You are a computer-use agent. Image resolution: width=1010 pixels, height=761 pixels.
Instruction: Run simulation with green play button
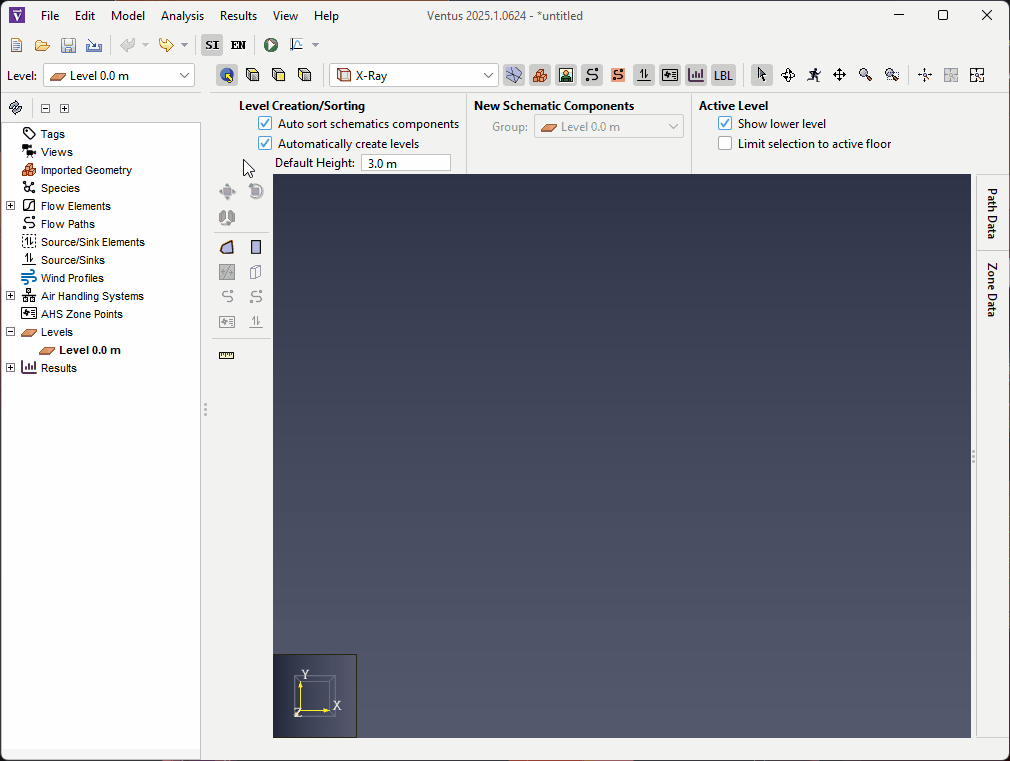(271, 45)
